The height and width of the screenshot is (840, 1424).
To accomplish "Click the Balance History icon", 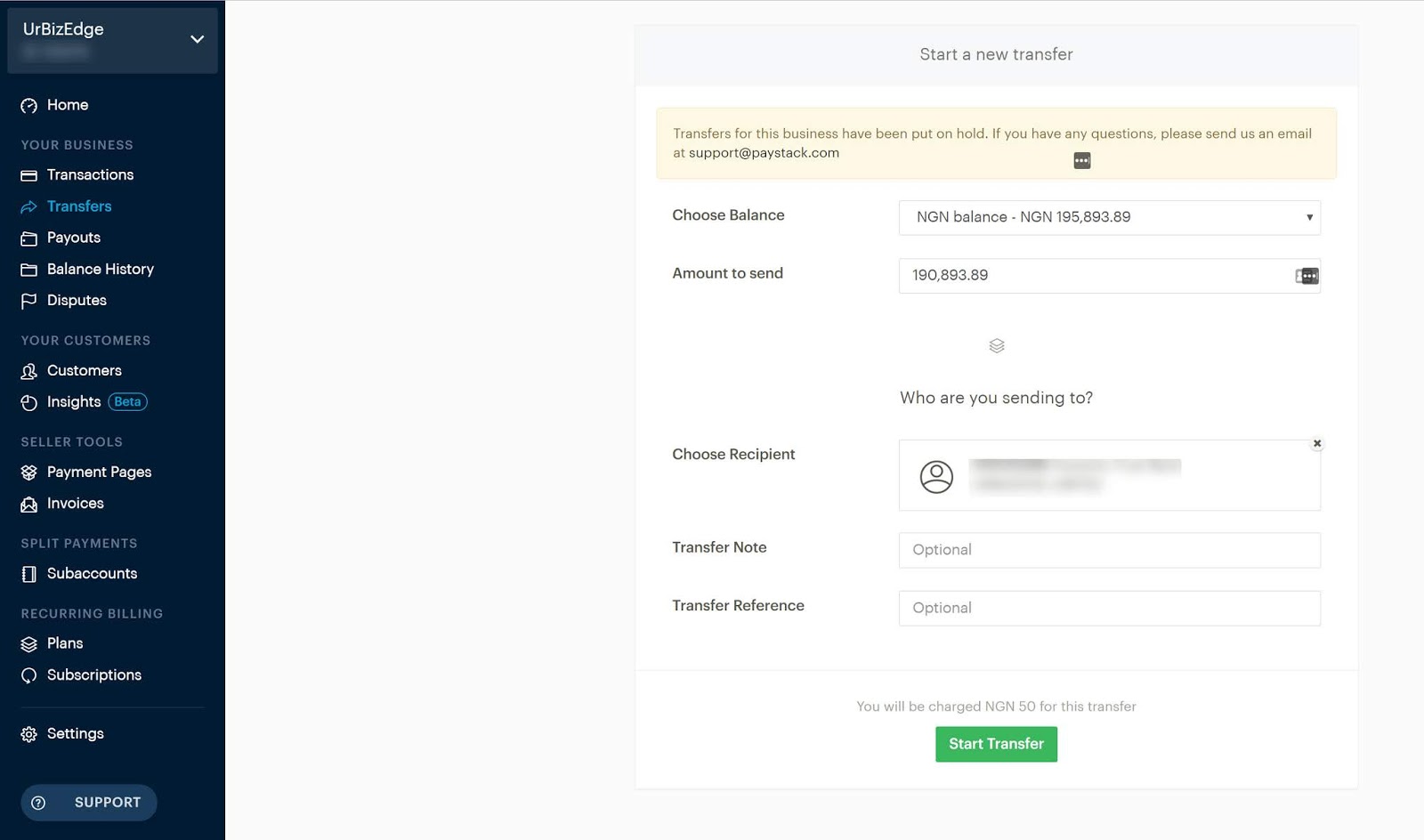I will coord(28,269).
